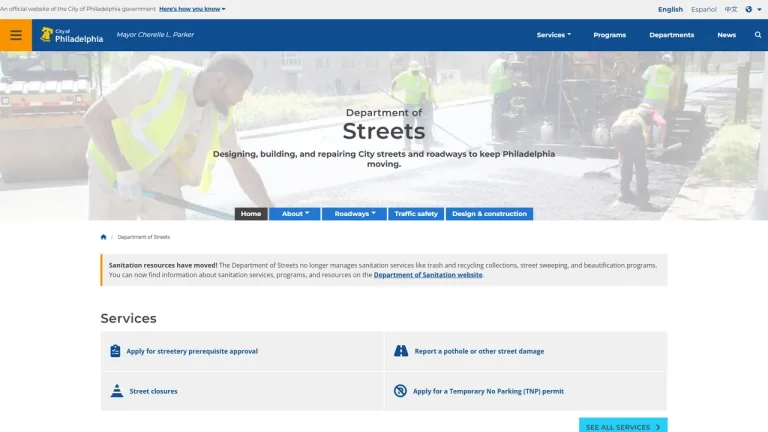
Task: Select the Traffic safety tab
Action: (x=416, y=214)
